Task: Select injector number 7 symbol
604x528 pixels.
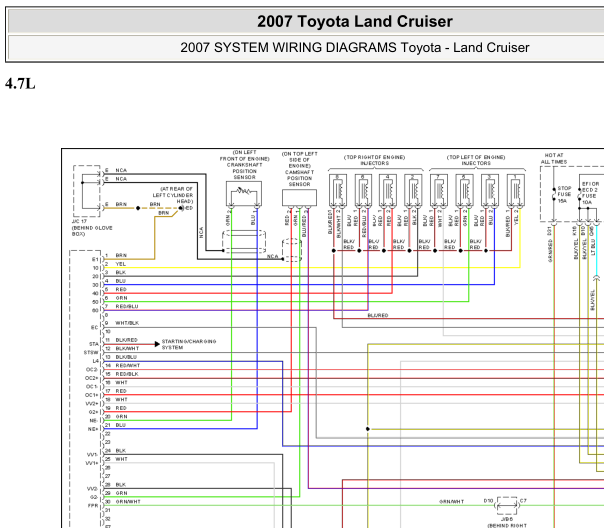Action: pos(439,191)
